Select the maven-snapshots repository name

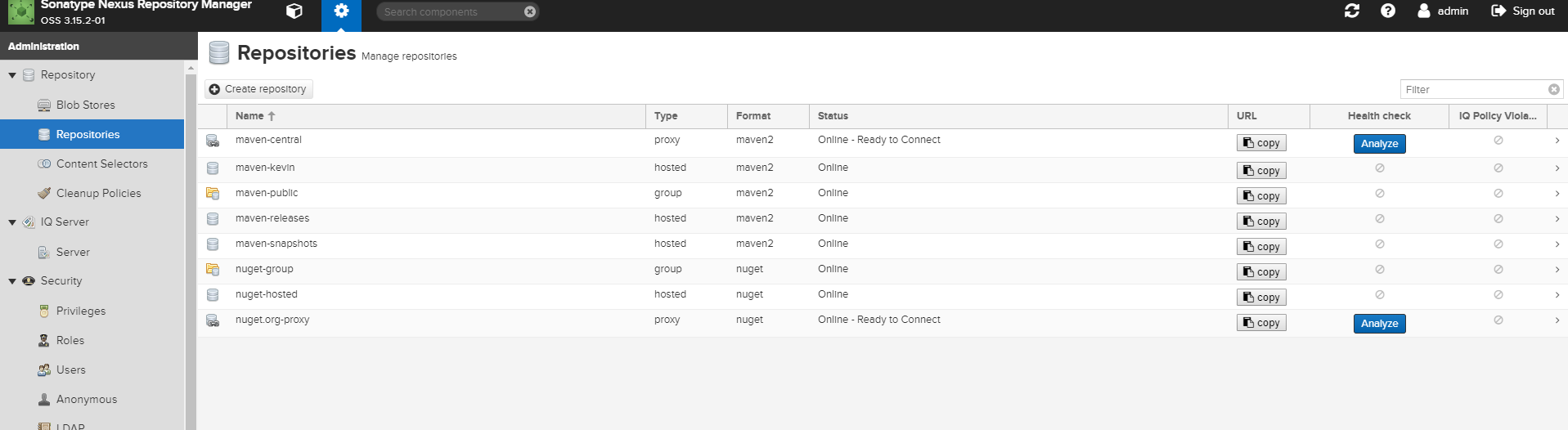click(276, 244)
